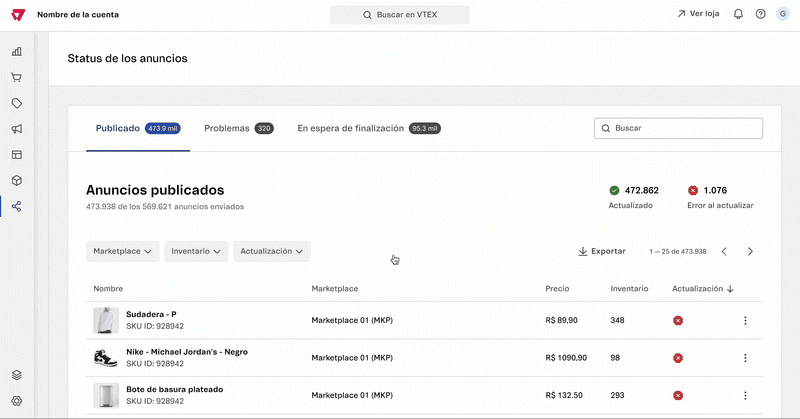The width and height of the screenshot is (800, 419).
Task: Select the En espera de finalización tab
Action: coord(368,129)
